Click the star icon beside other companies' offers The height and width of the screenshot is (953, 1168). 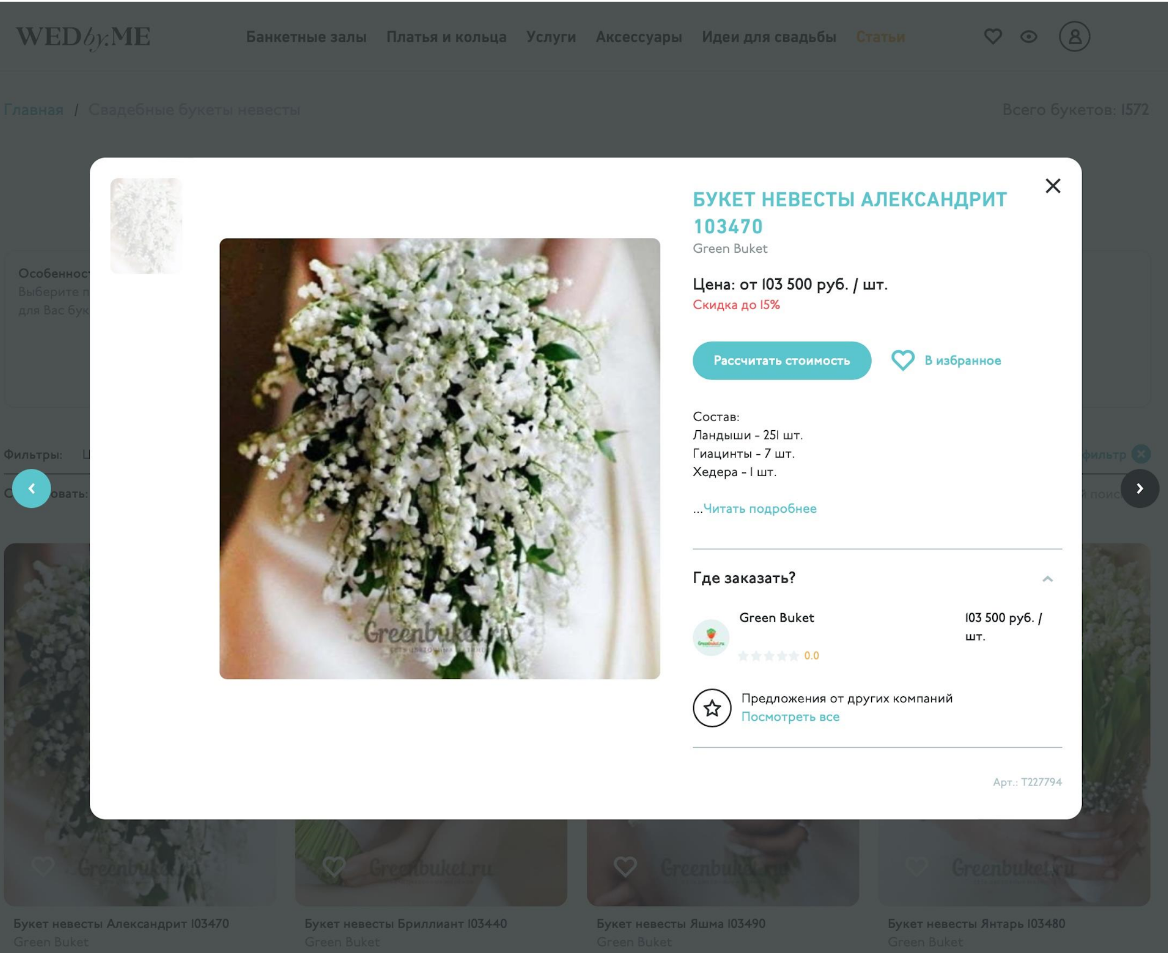click(712, 708)
